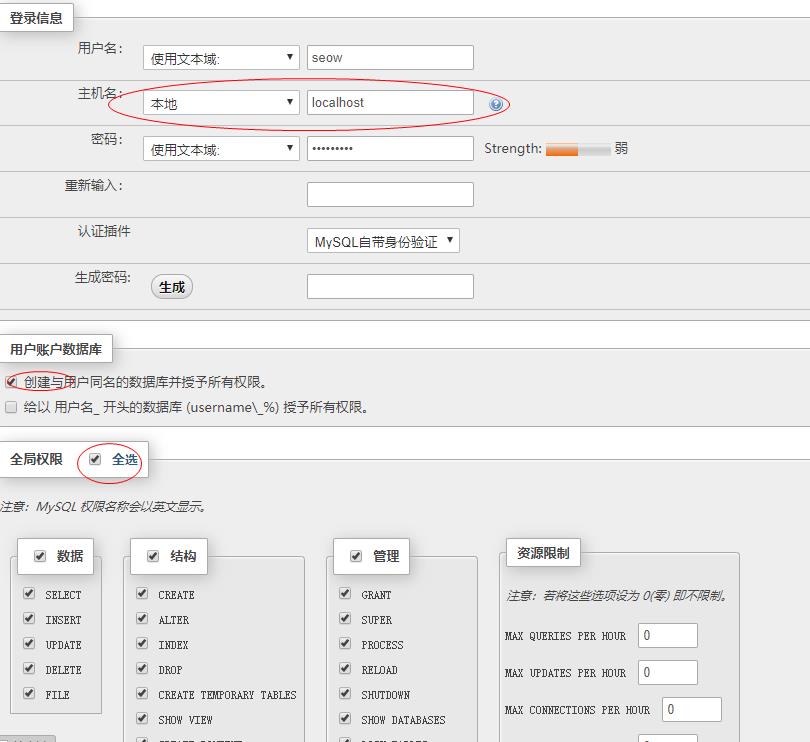Uncheck the GRANT privilege

tap(344, 594)
